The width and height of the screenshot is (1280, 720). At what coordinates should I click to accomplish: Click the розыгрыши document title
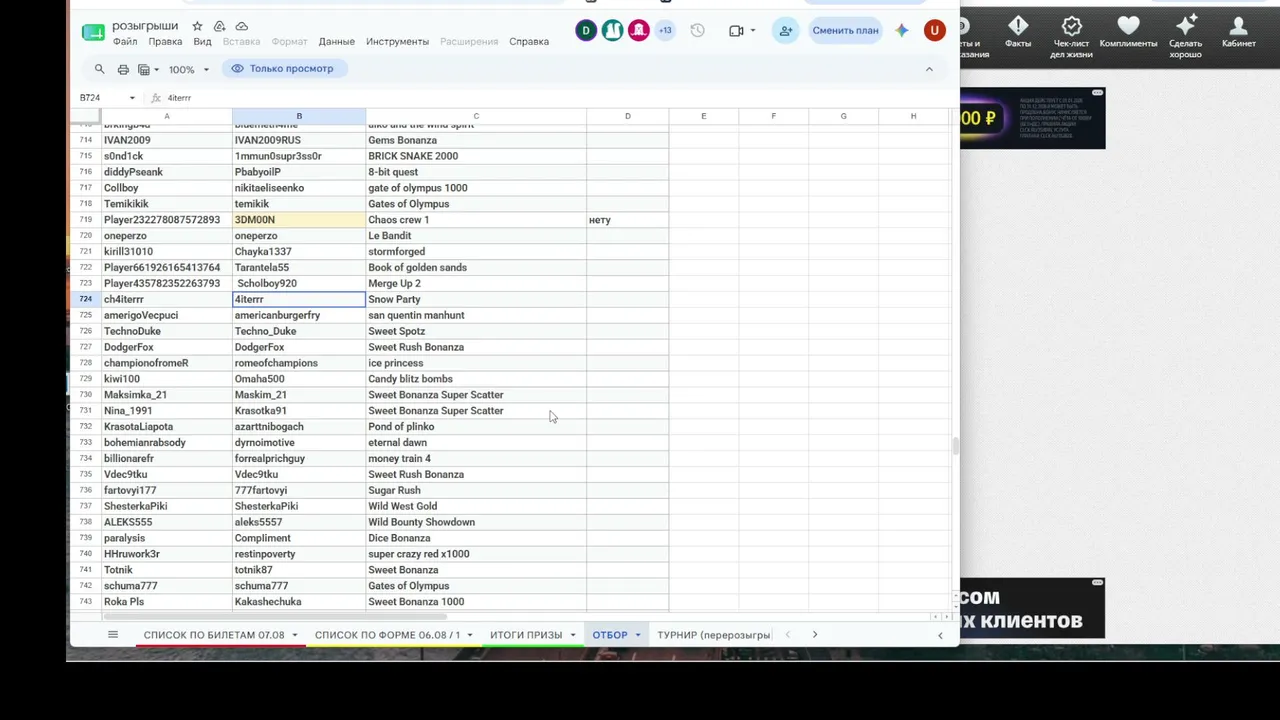pos(146,26)
